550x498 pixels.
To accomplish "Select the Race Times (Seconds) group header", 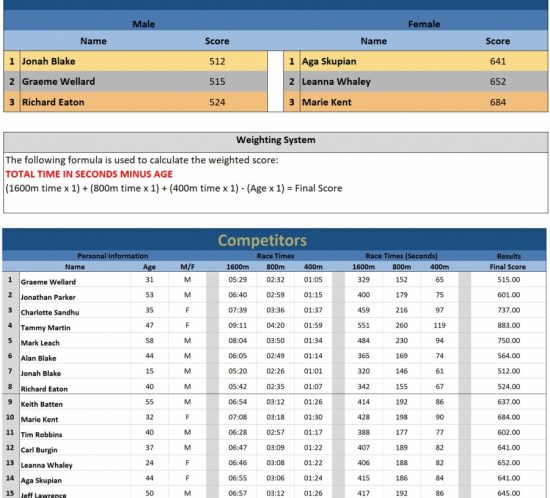I will [401, 256].
